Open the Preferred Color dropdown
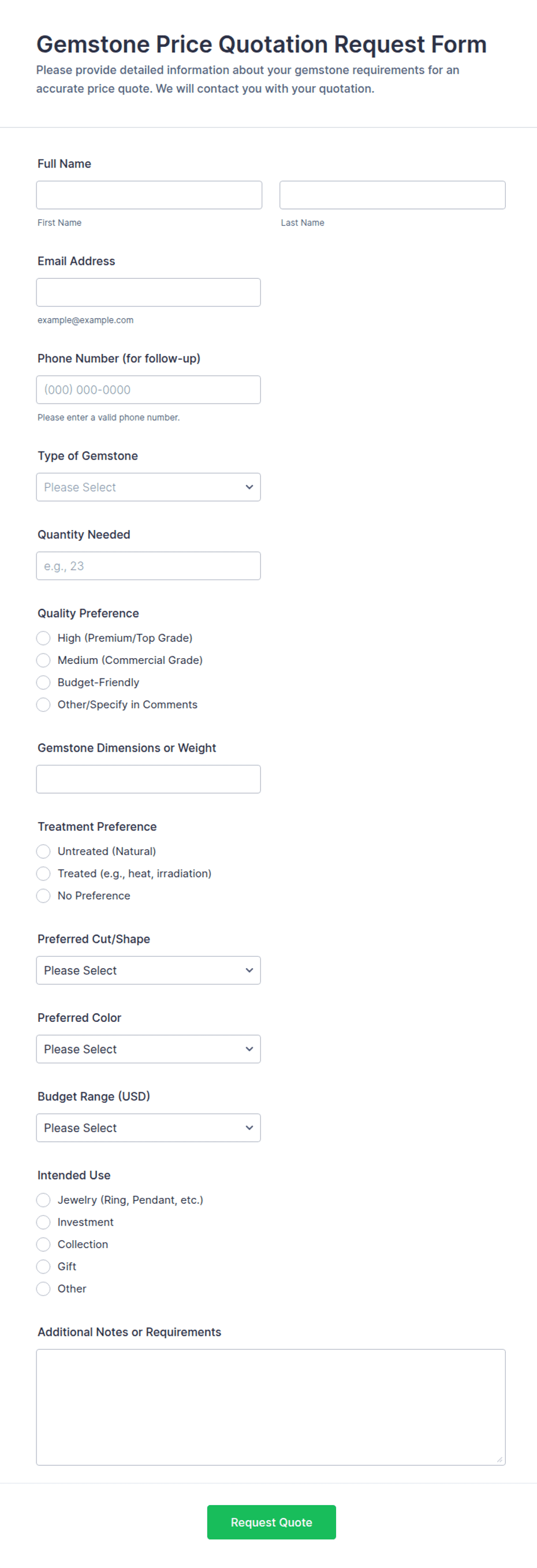This screenshot has height=1568, width=537. 148,1049
